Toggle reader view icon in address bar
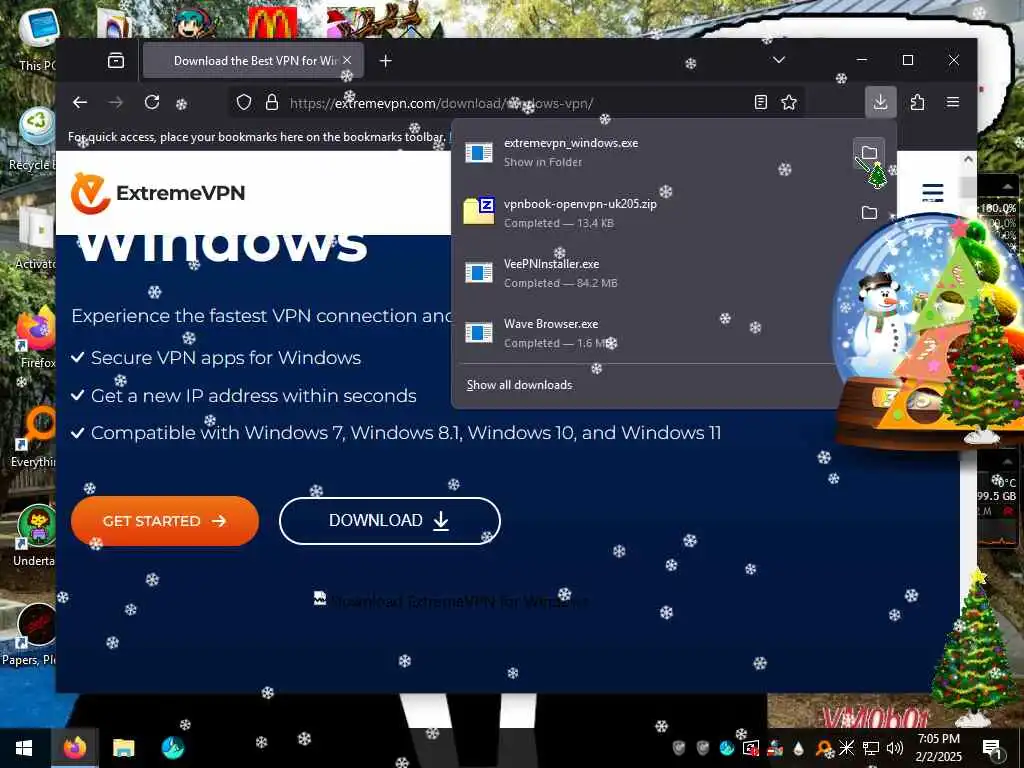This screenshot has height=768, width=1024. 760,103
